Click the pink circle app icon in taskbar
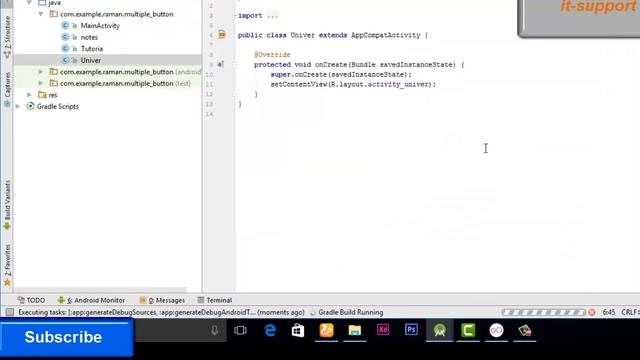Viewport: 640px width, 360px height. coord(496,330)
